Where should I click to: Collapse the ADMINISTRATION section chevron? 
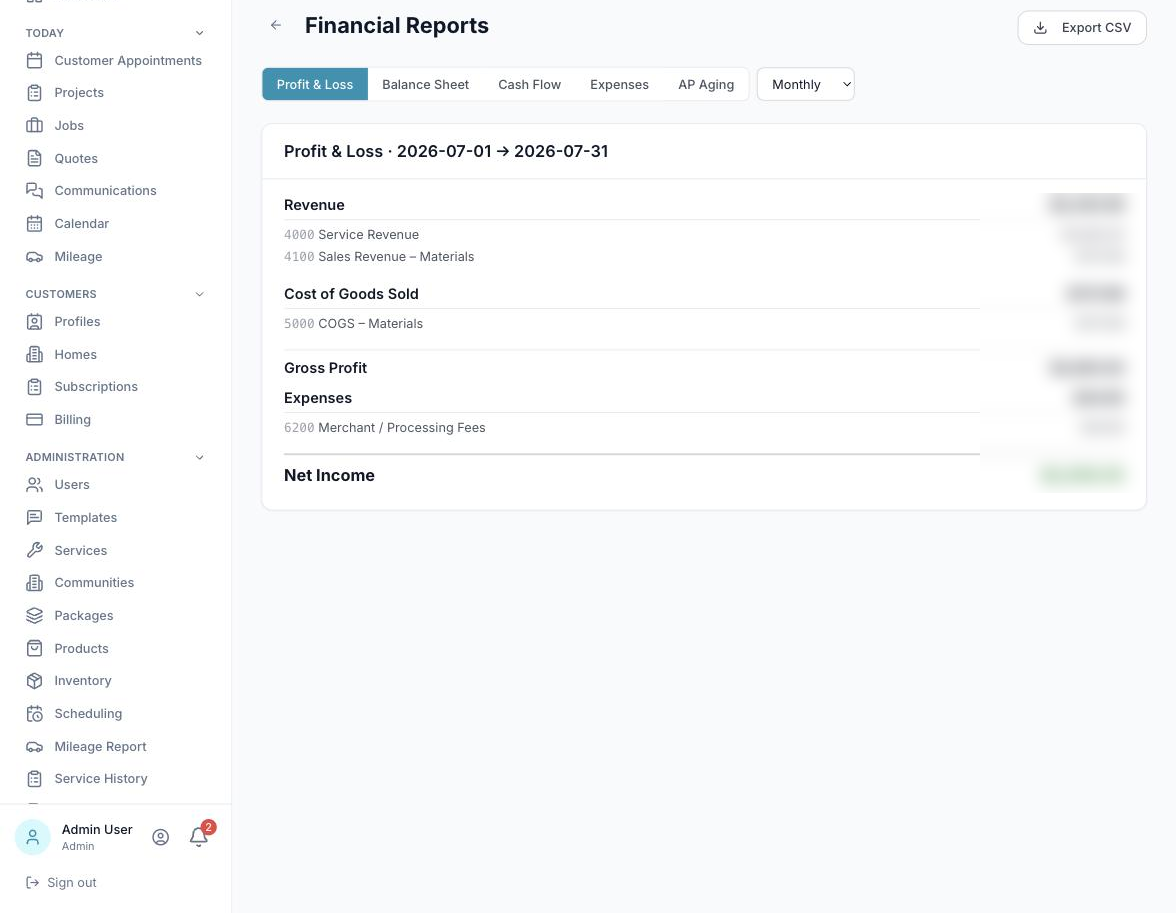pyautogui.click(x=200, y=457)
